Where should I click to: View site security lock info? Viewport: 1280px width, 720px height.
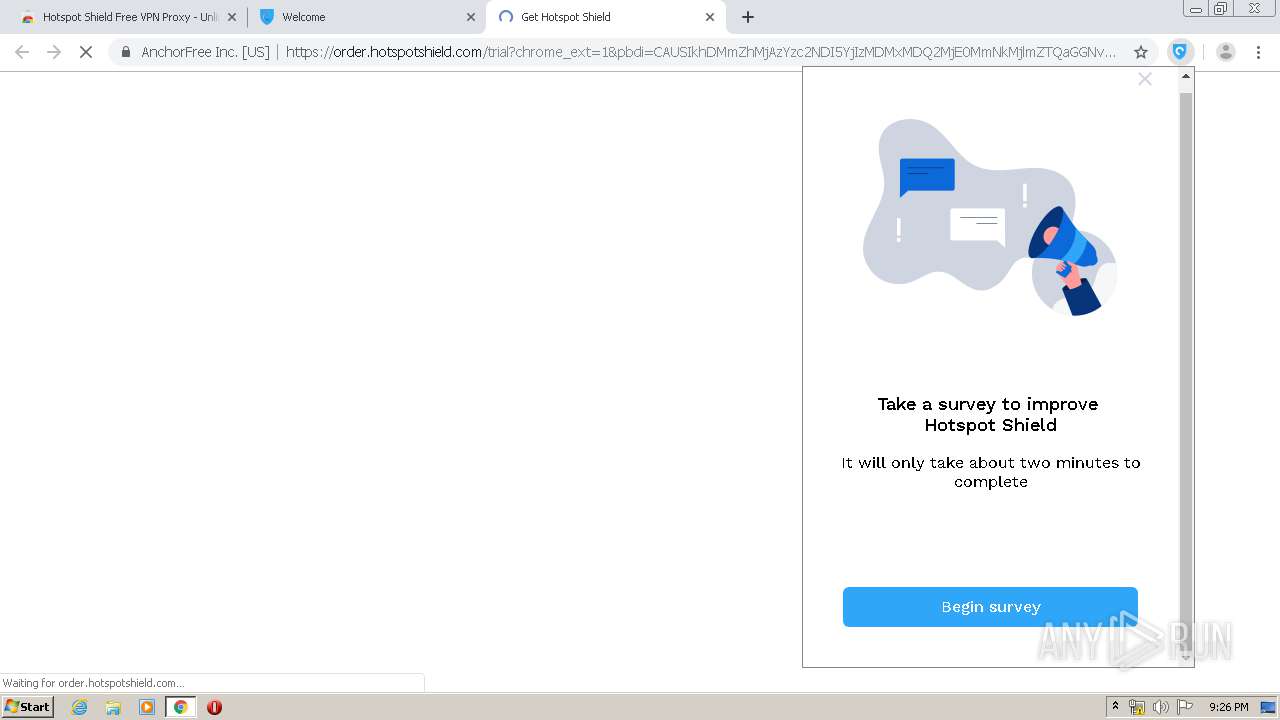point(126,52)
